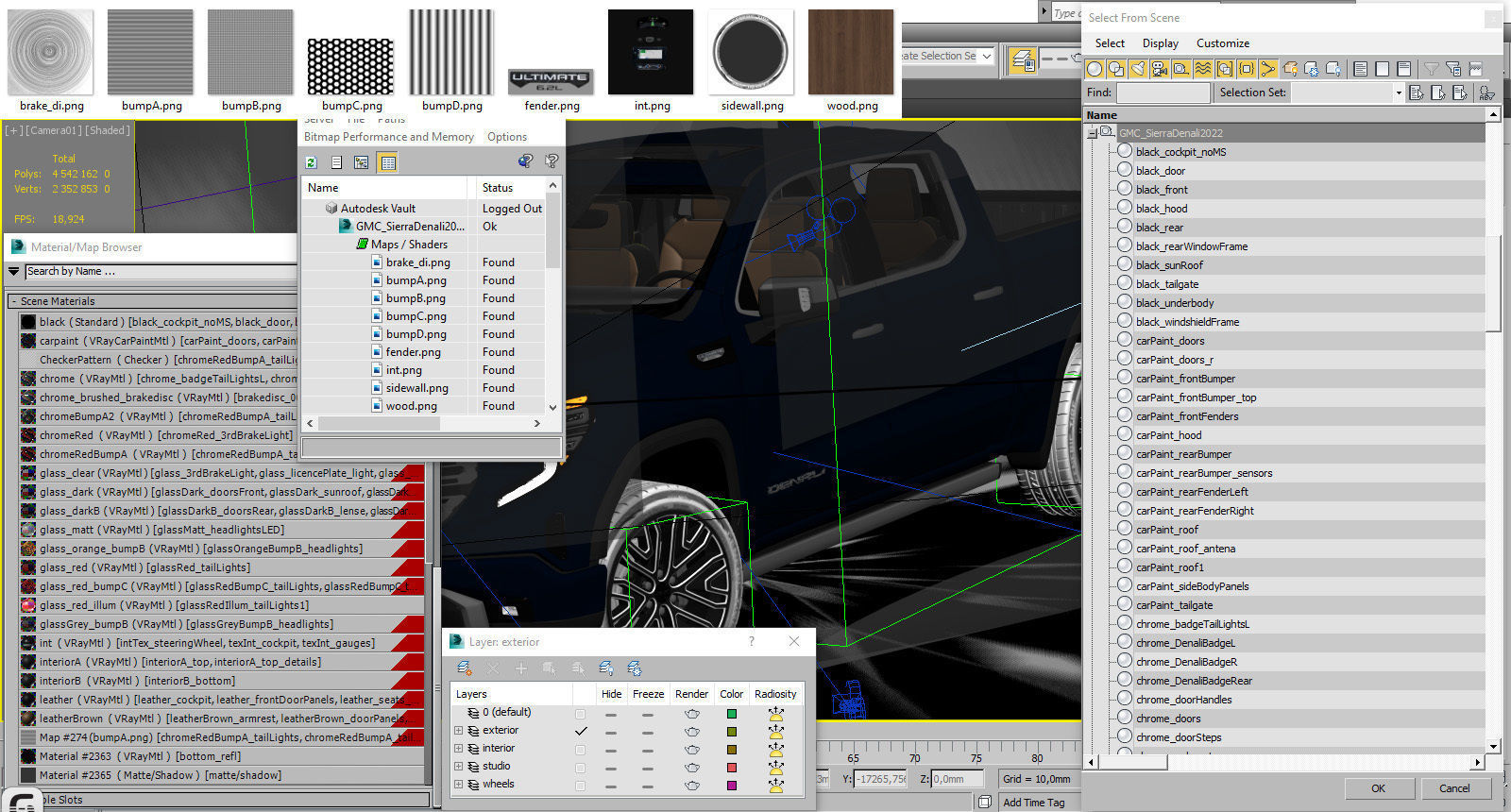
Task: Toggle Display Shapes filter icon
Action: [1116, 68]
